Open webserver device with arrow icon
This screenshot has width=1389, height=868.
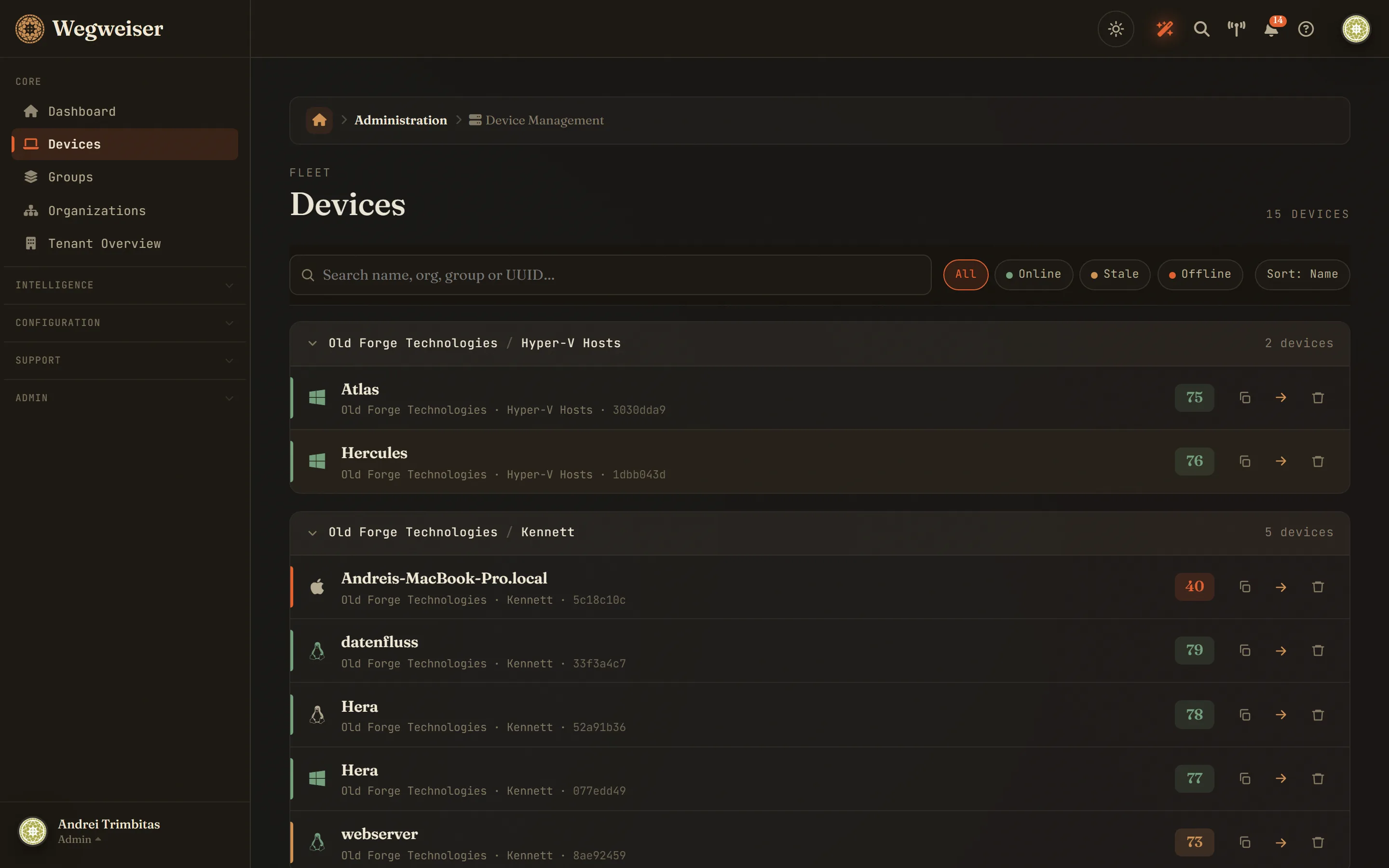pos(1281,842)
